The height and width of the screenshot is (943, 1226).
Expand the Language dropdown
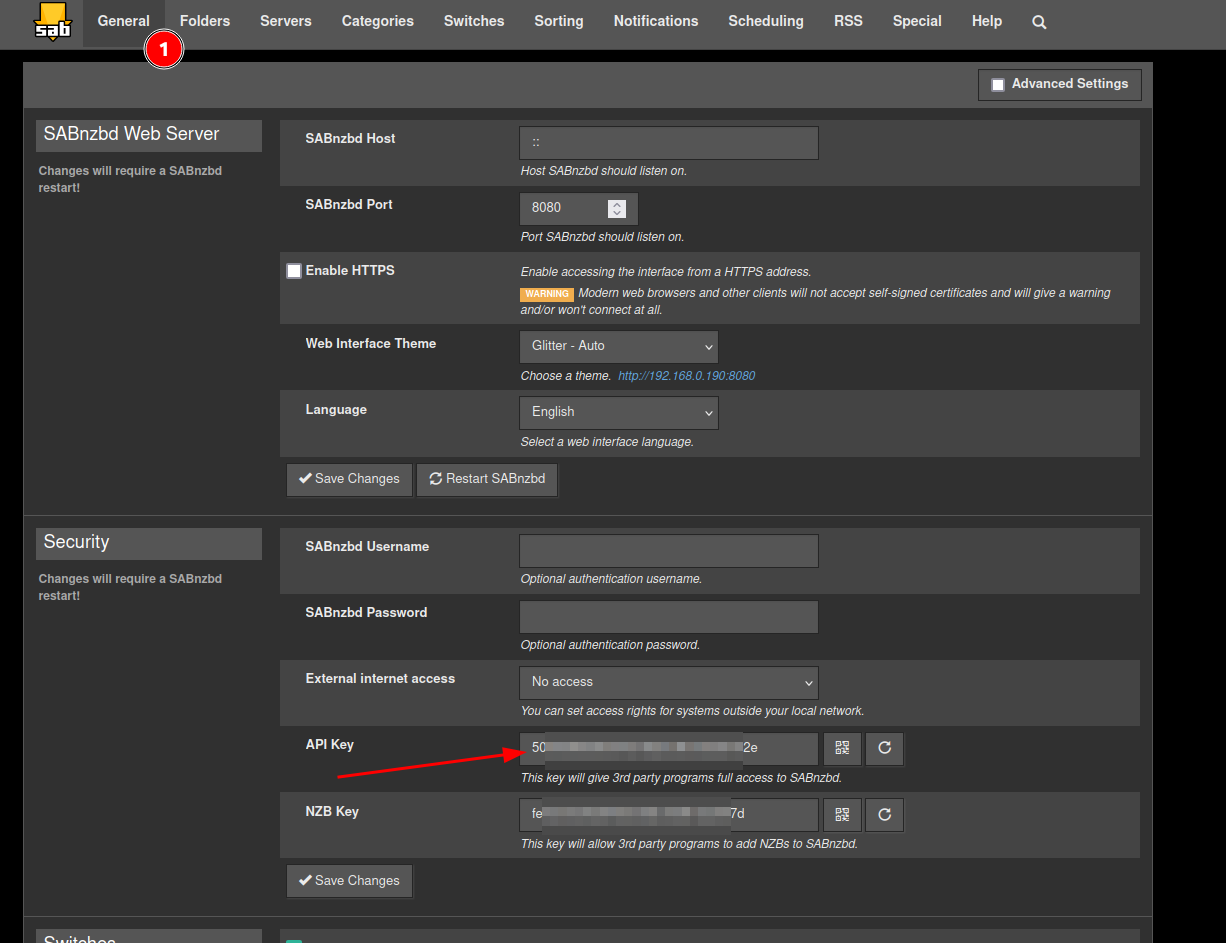coord(618,412)
